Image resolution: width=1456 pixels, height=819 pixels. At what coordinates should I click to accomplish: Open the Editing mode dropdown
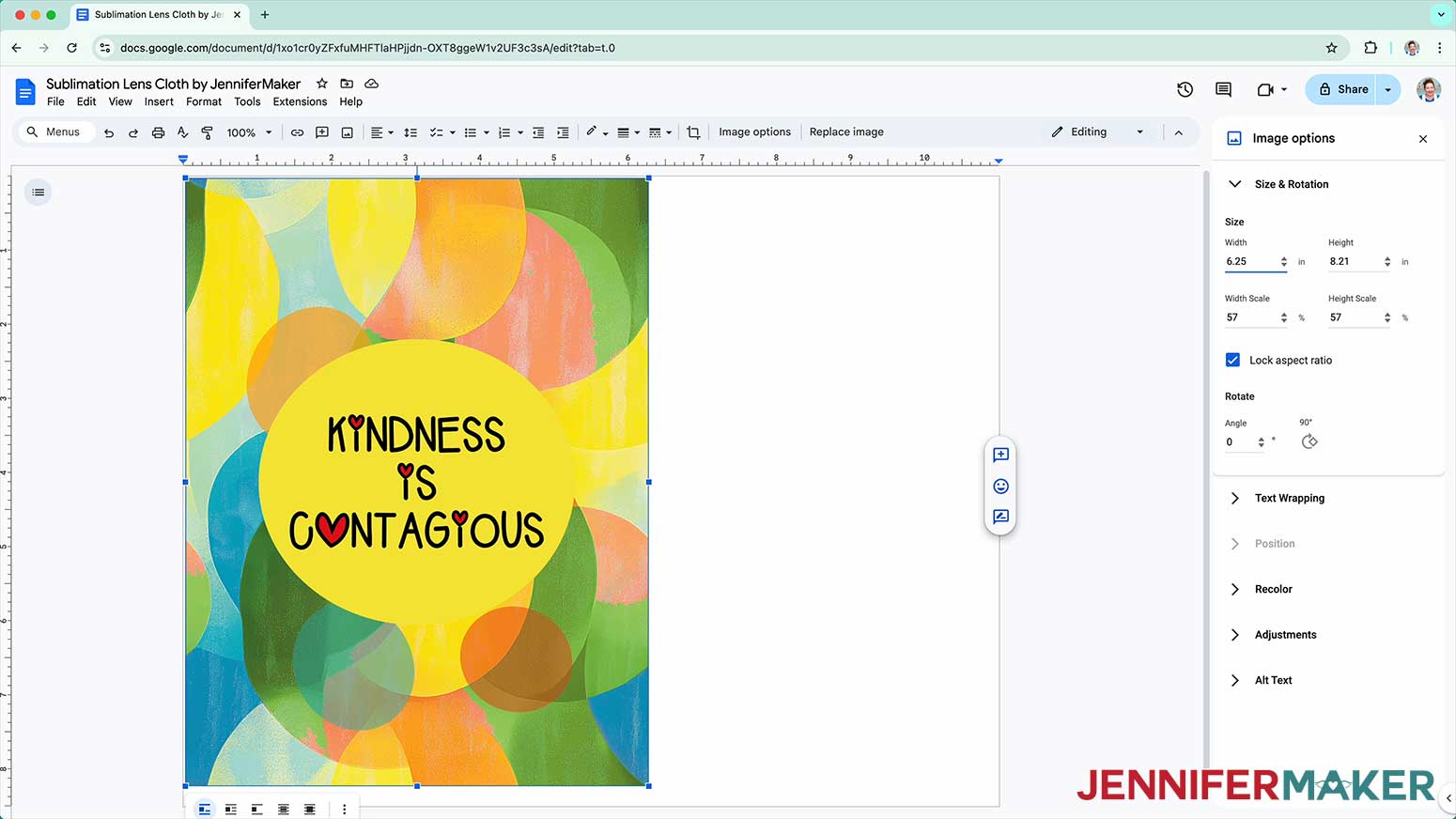pyautogui.click(x=1097, y=132)
